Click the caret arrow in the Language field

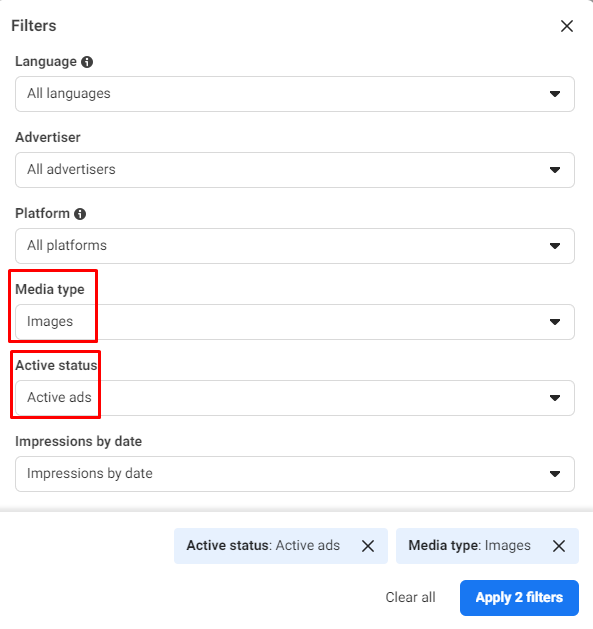[x=555, y=94]
